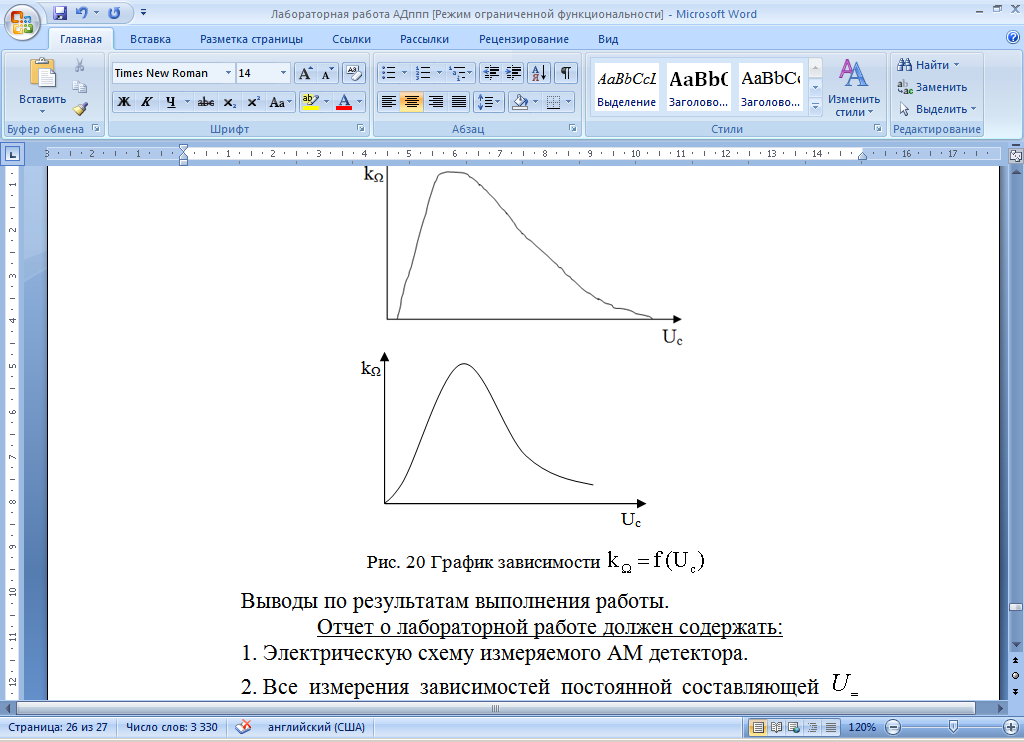Screen dimensions: 1024x742
Task: Open the Шрифт dialog launcher
Action: [360, 129]
